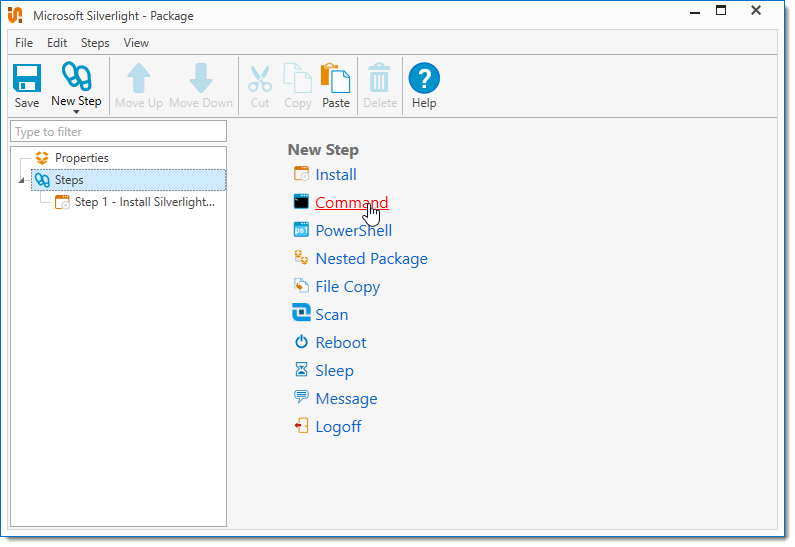795x547 pixels.
Task: Open the File menu
Action: click(x=24, y=43)
